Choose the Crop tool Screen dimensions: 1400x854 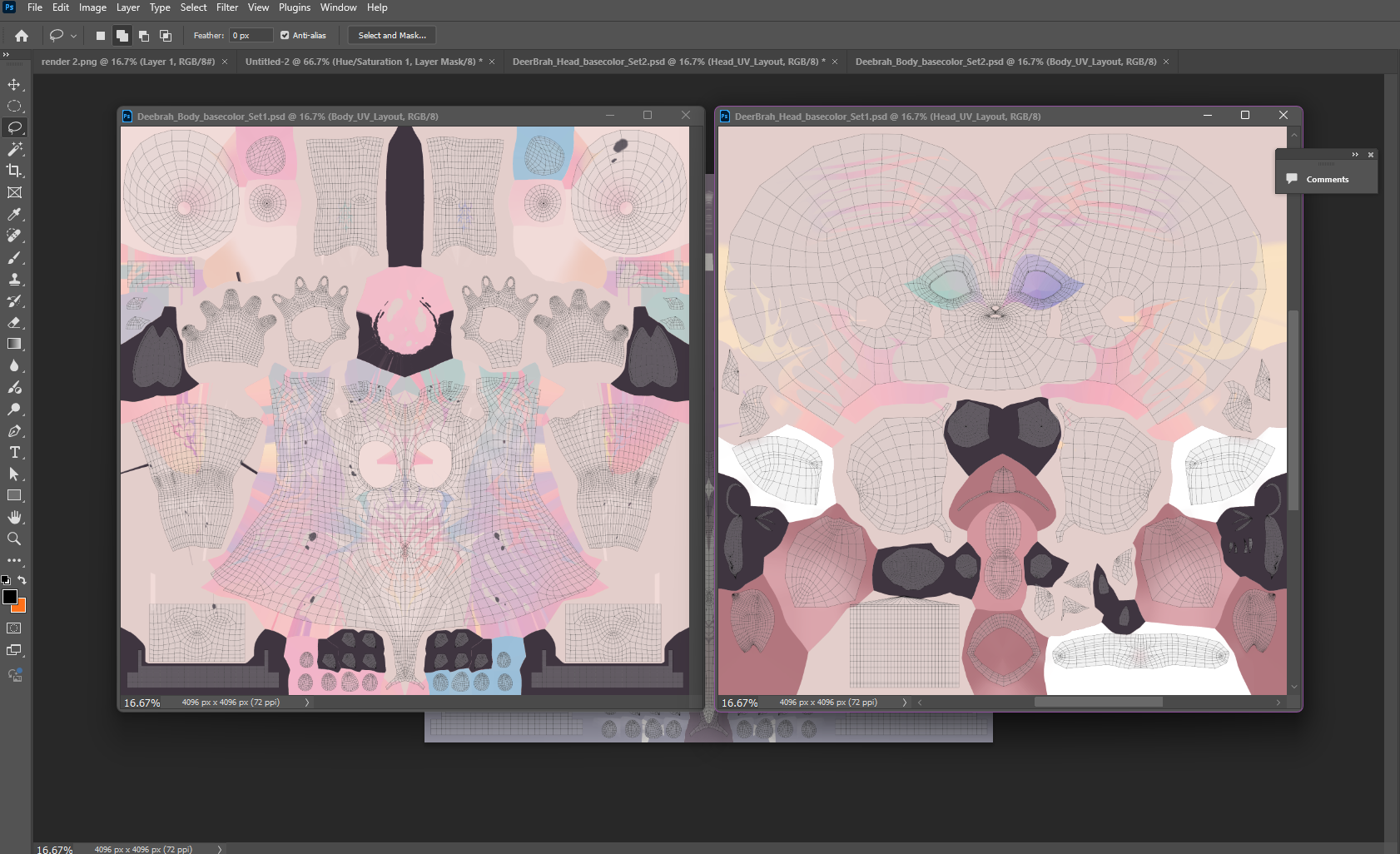tap(14, 171)
